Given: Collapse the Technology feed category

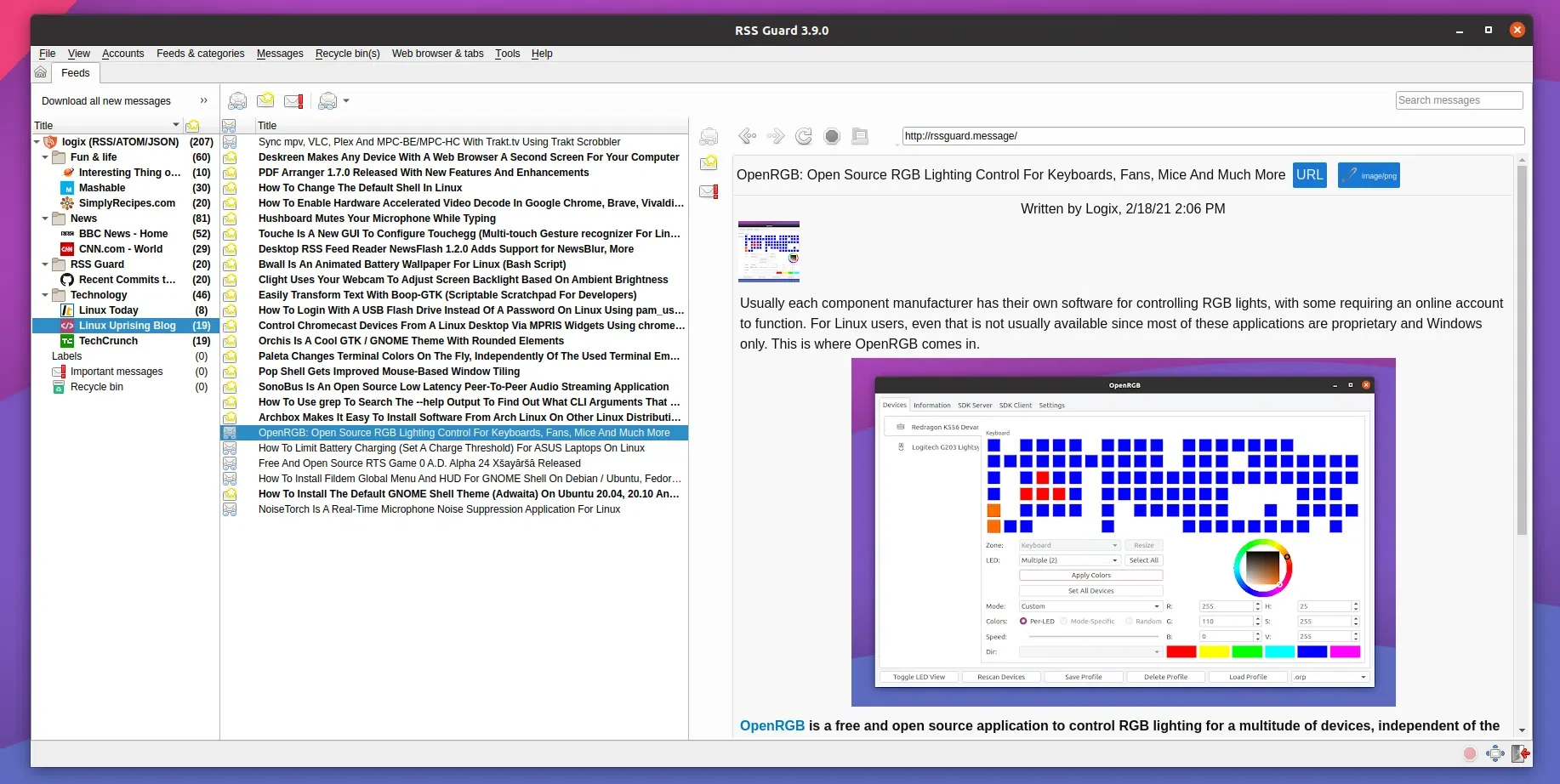Looking at the screenshot, I should [46, 295].
